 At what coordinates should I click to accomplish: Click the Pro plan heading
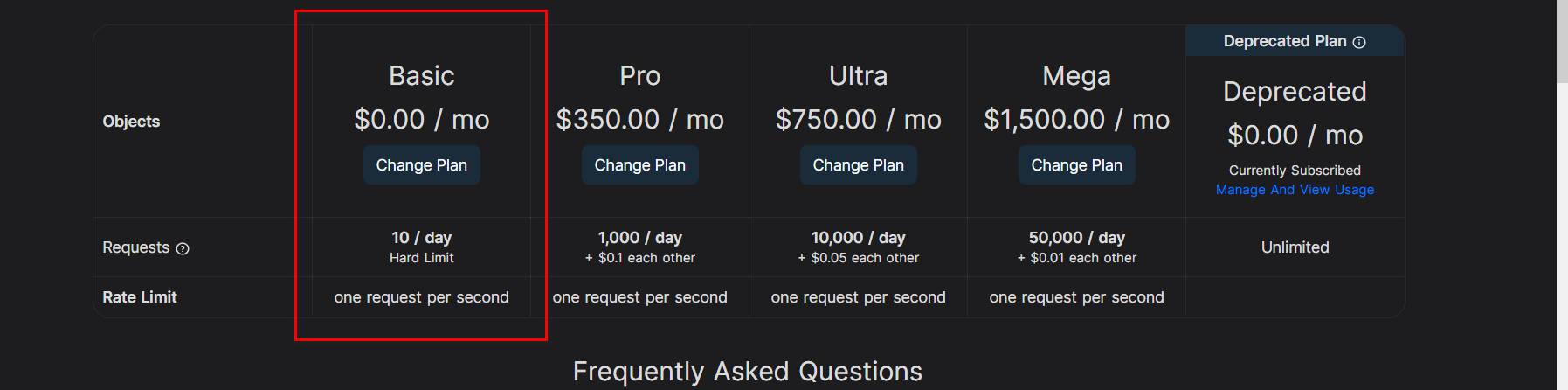639,76
